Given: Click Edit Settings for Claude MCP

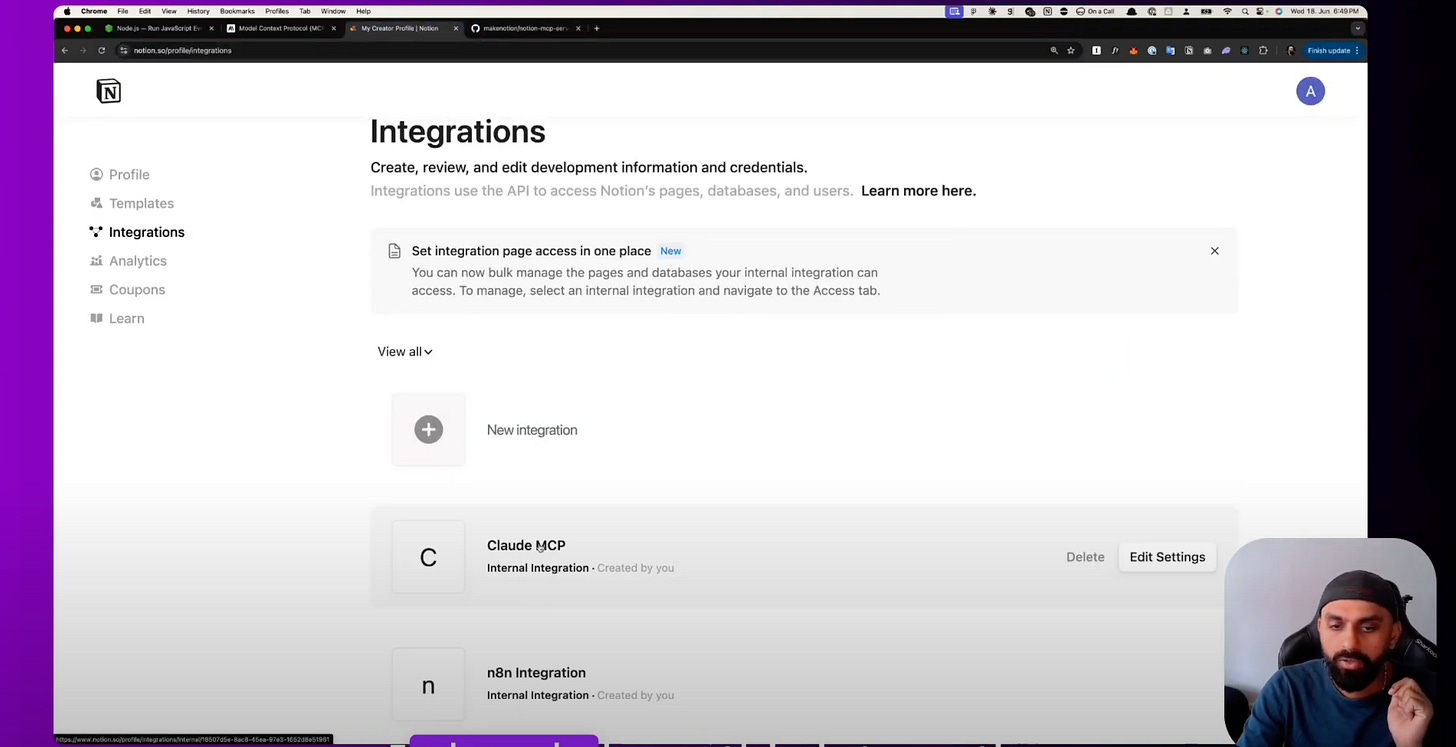Looking at the screenshot, I should 1167,557.
